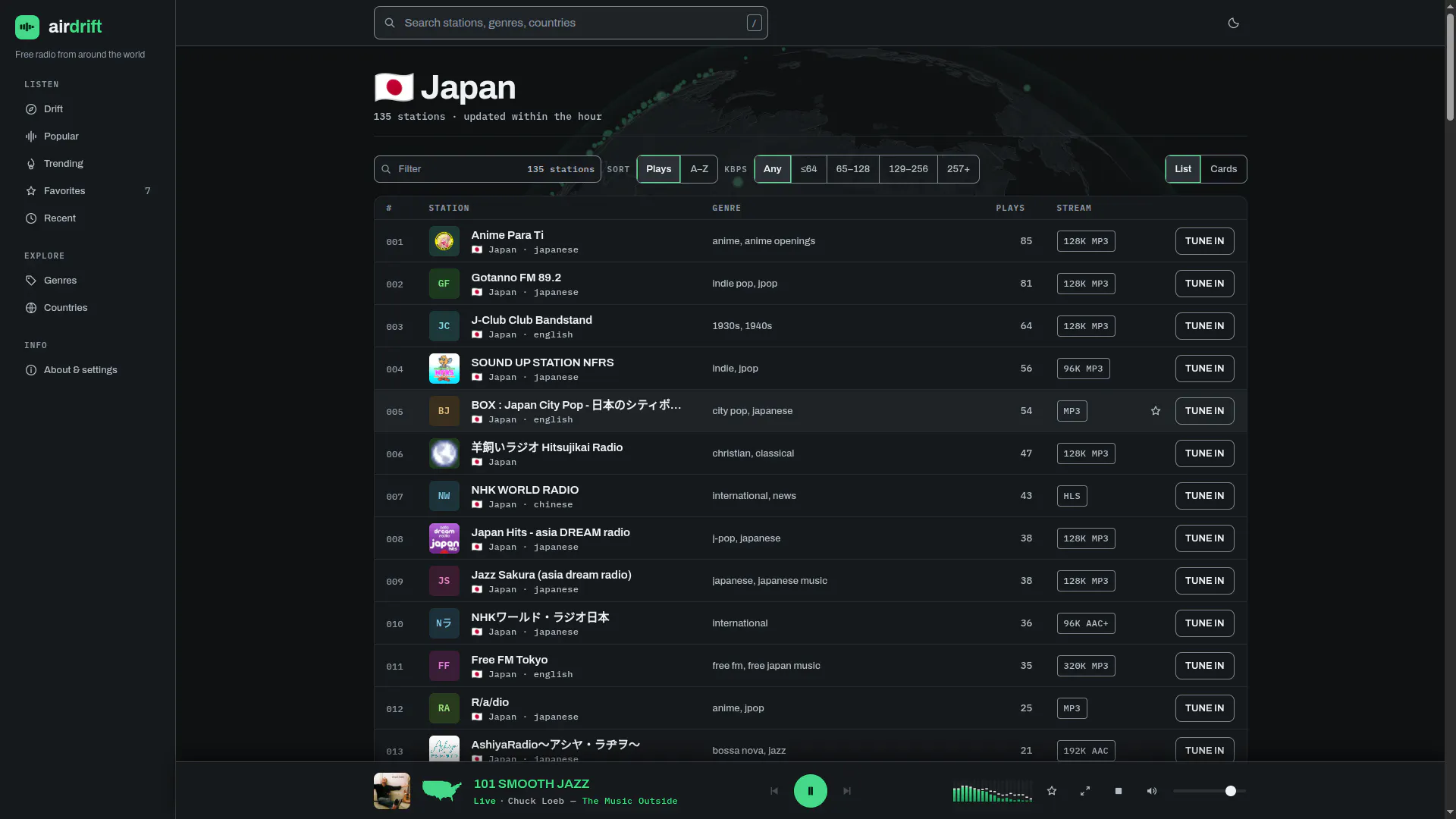The image size is (1456, 819).
Task: Stop playback with the stop icon
Action: [1119, 791]
